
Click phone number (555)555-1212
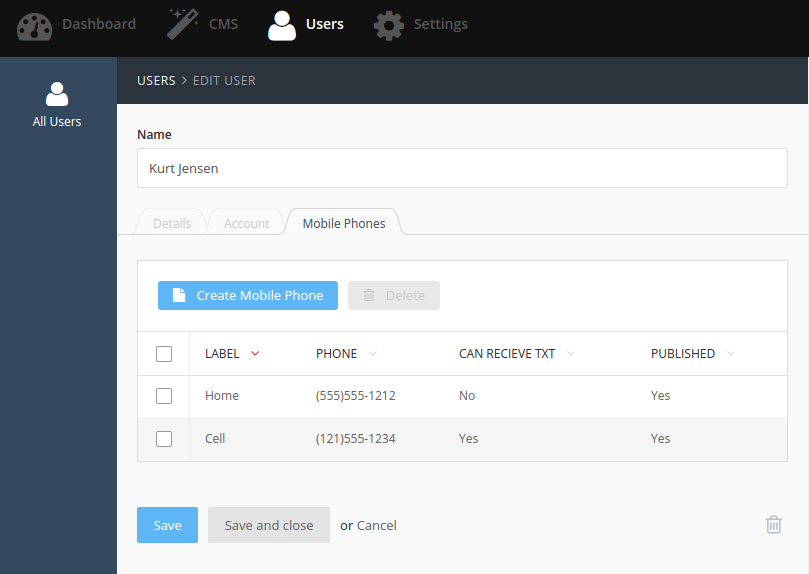pyautogui.click(x=355, y=396)
